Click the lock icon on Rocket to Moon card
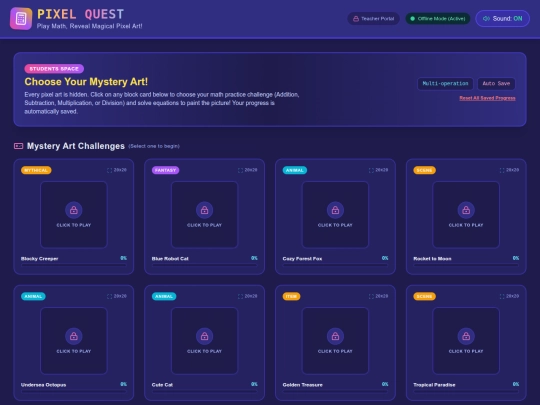Screen dimensions: 540x405 466,210
